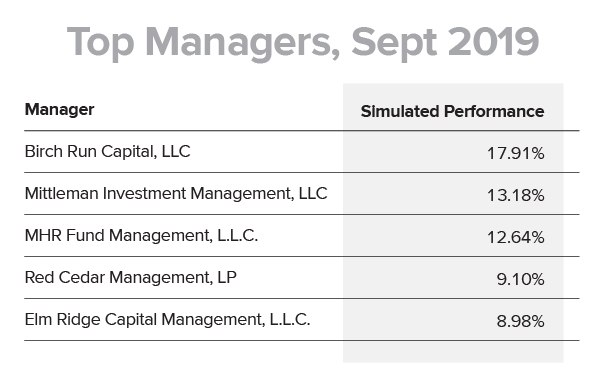Click the 17.91% performance value
This screenshot has height=378, width=594.
[x=516, y=153]
